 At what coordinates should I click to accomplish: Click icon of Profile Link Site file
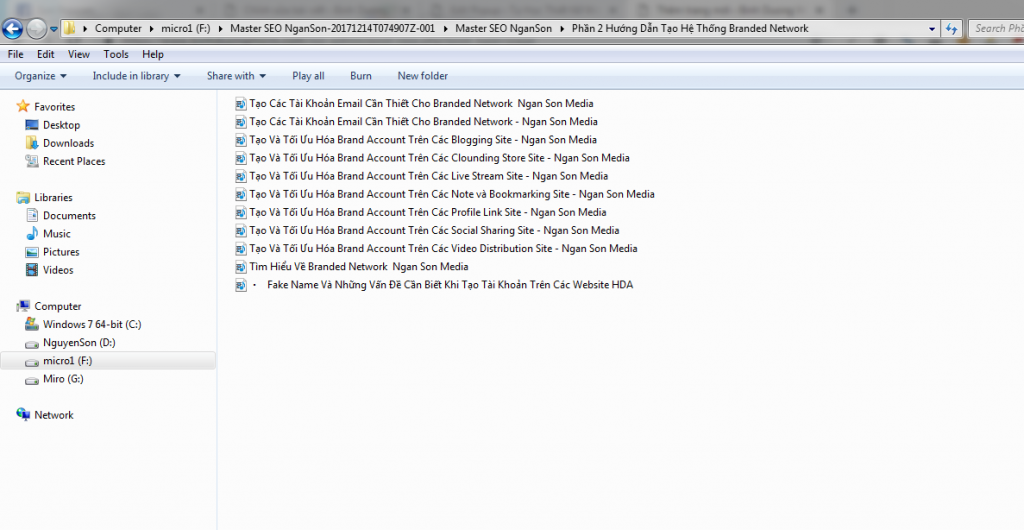pyautogui.click(x=241, y=212)
